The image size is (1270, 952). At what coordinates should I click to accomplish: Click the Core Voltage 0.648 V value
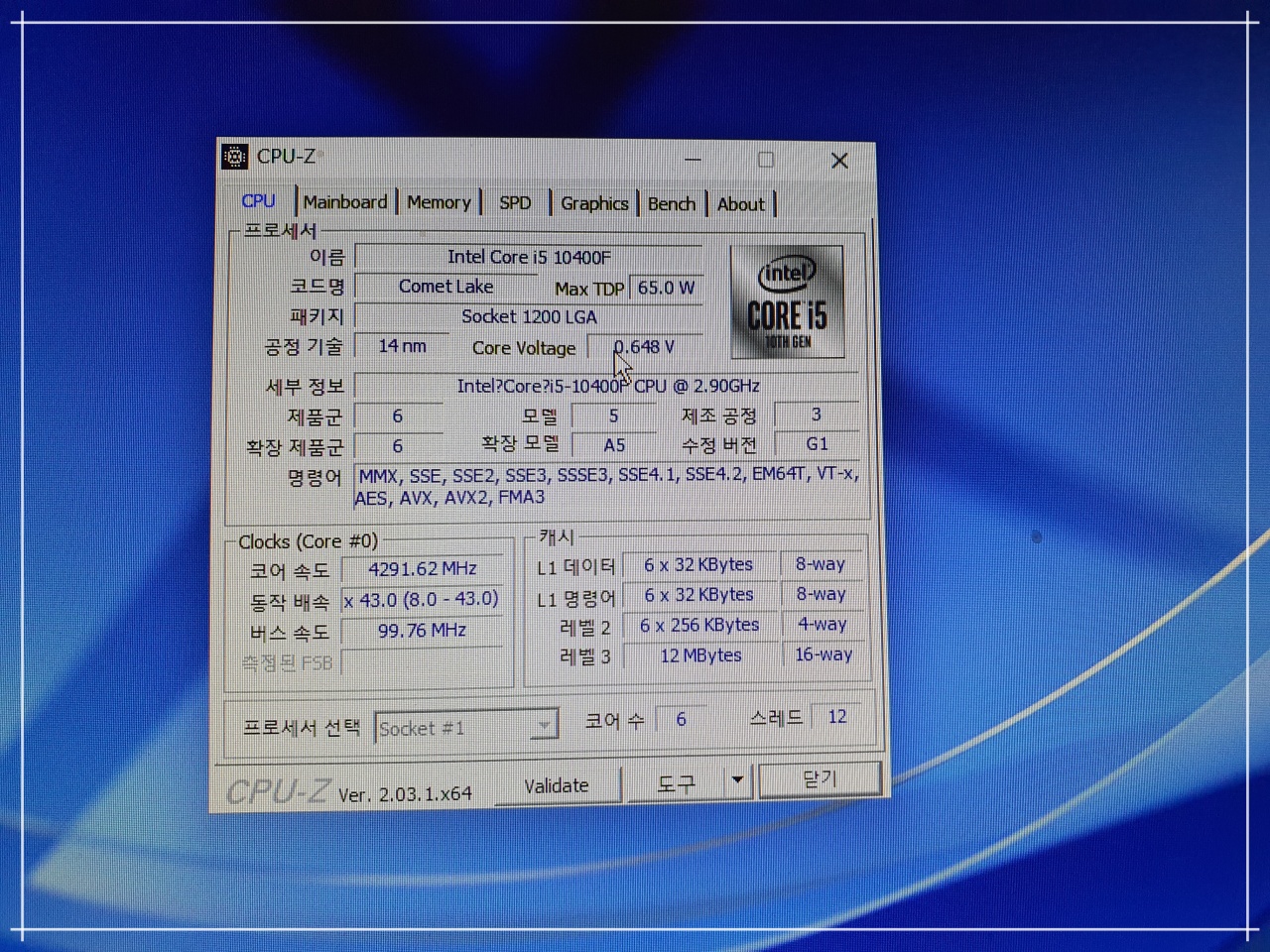pyautogui.click(x=645, y=347)
